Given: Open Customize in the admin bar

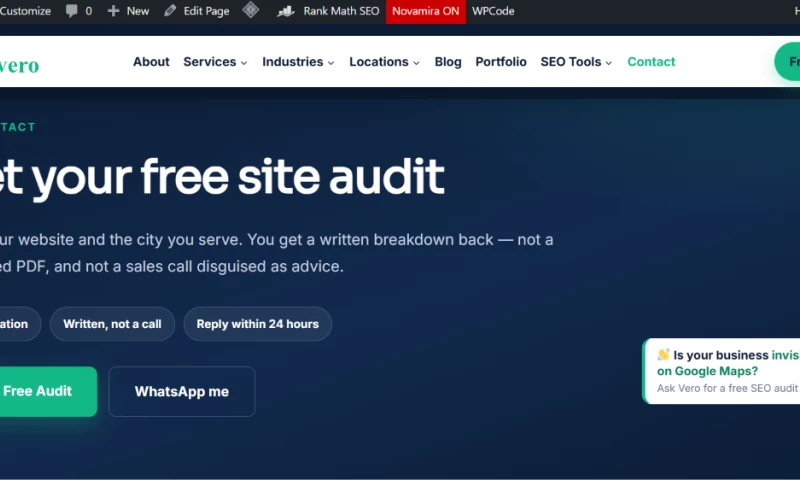Looking at the screenshot, I should [25, 11].
